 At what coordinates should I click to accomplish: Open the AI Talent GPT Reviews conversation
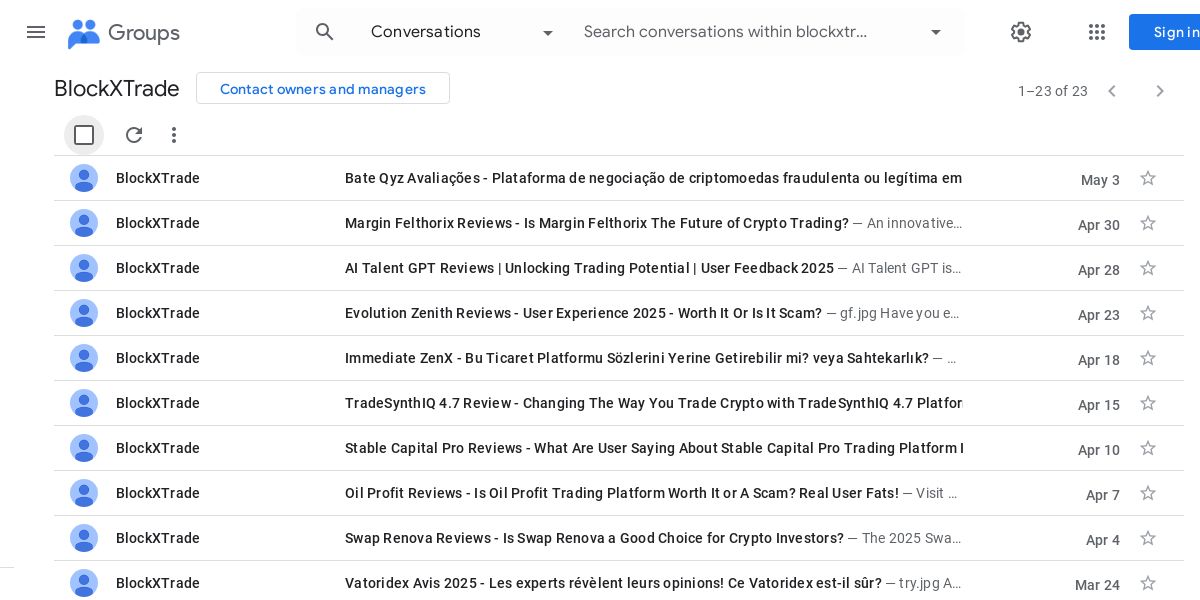[589, 268]
